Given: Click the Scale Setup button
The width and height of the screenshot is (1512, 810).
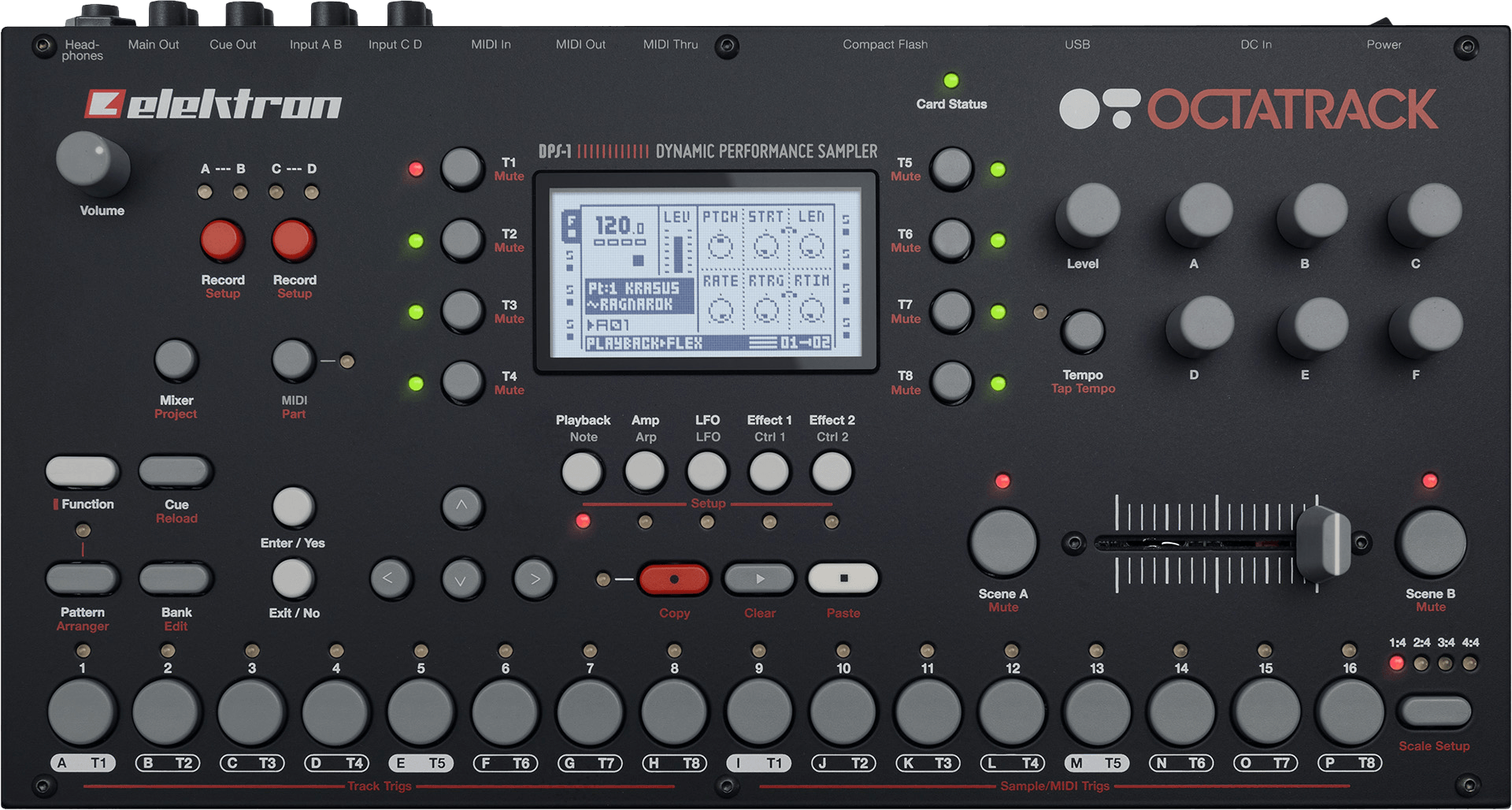Looking at the screenshot, I should 1434,711.
